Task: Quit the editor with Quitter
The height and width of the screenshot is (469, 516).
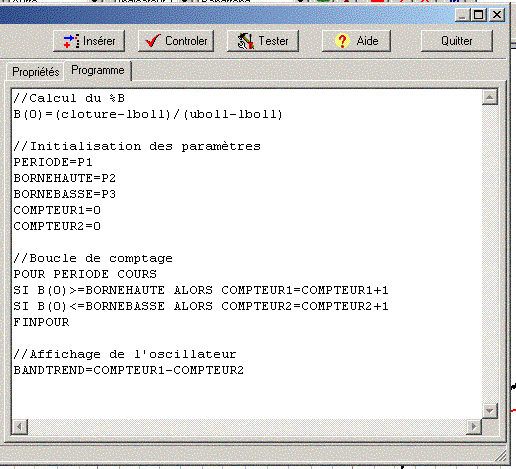Action: click(457, 41)
